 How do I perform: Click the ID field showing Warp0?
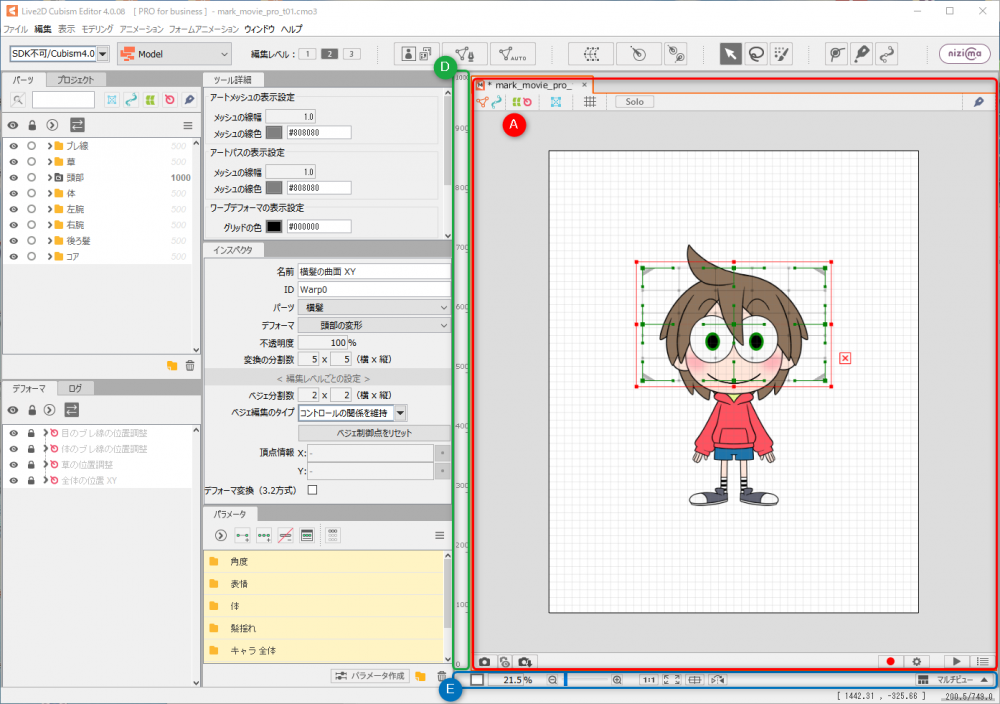(374, 290)
